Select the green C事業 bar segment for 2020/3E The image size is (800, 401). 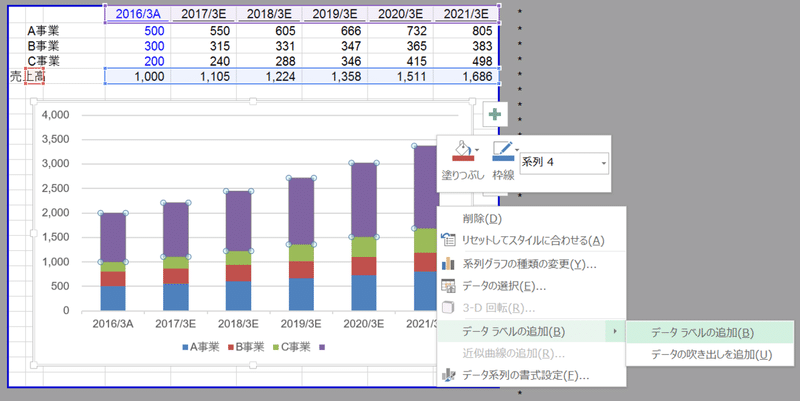click(x=364, y=247)
